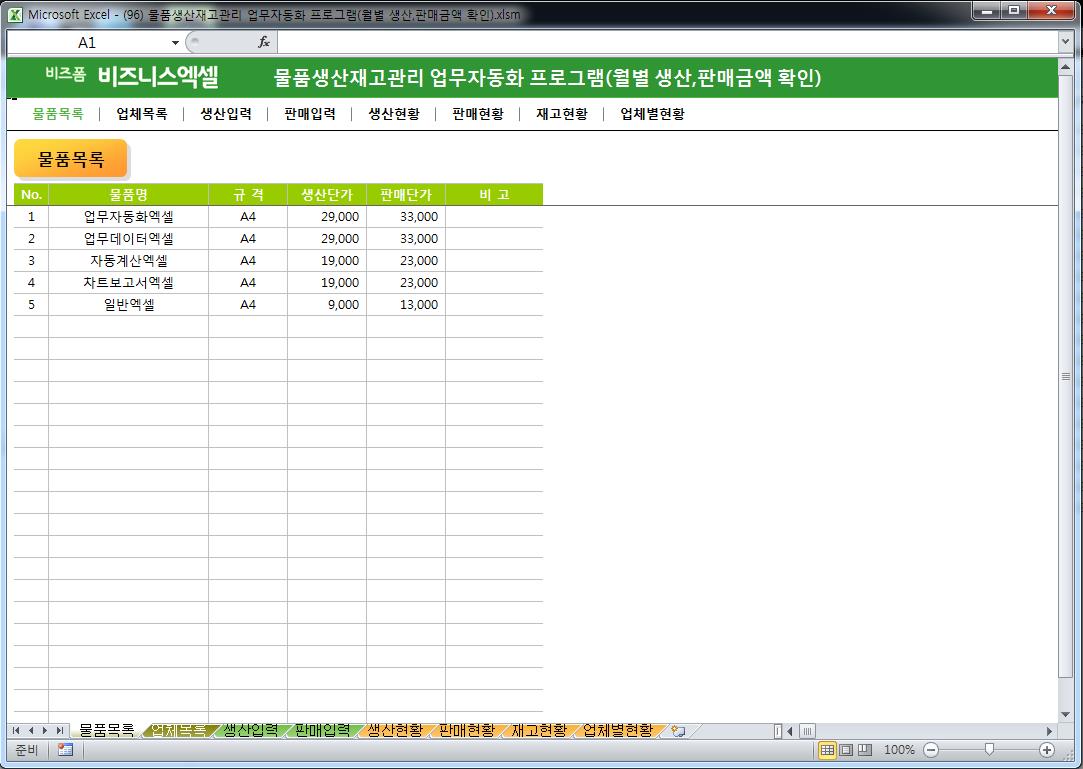The width and height of the screenshot is (1083, 769).
Task: Click the zoom in plus button
Action: pyautogui.click(x=1047, y=750)
